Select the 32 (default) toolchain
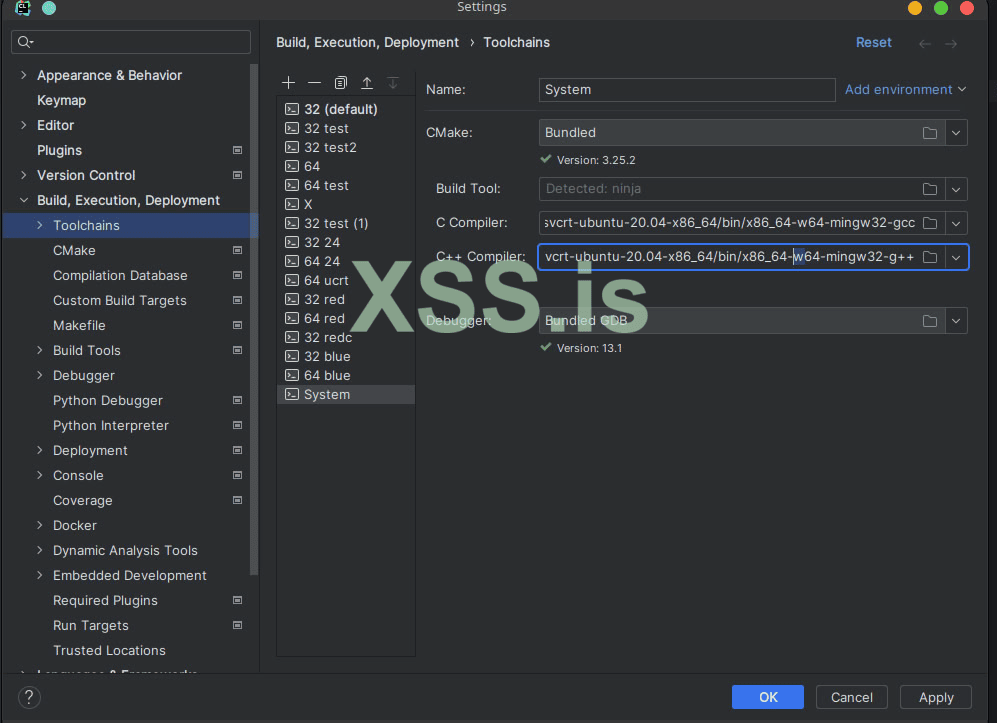Viewport: 997px width, 723px height. point(346,109)
